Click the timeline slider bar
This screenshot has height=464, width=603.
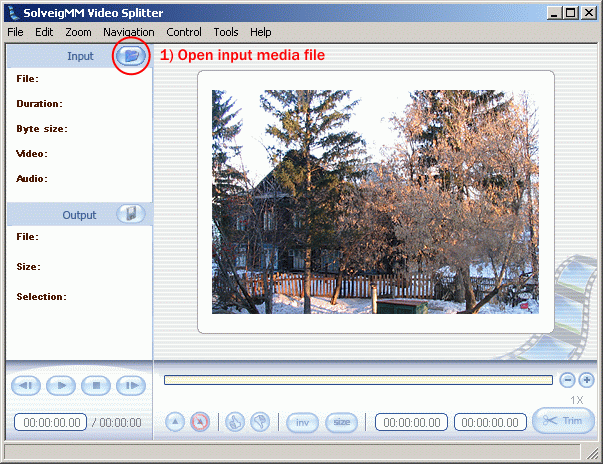(x=358, y=380)
